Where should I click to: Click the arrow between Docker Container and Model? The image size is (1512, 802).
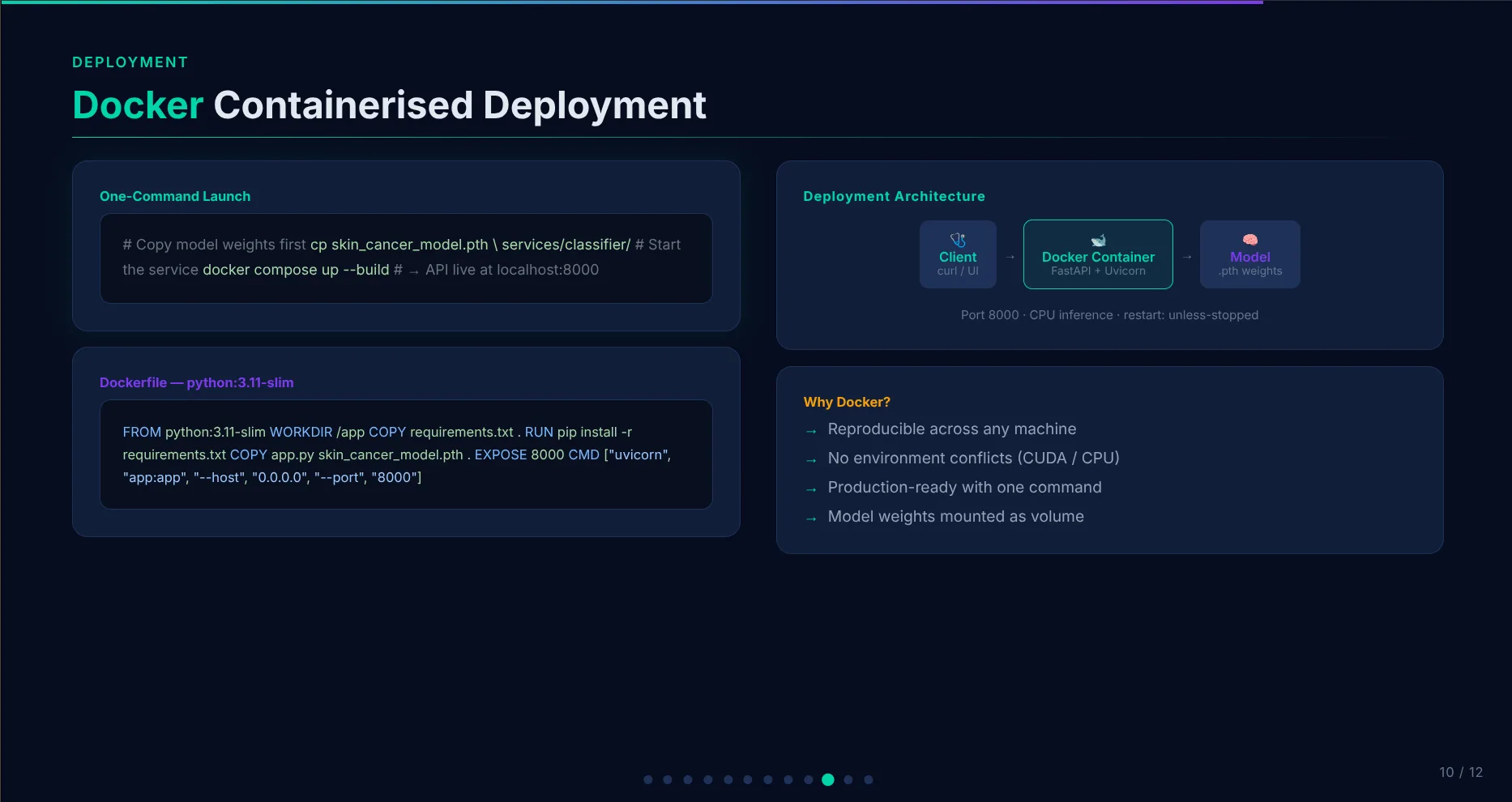point(1186,257)
